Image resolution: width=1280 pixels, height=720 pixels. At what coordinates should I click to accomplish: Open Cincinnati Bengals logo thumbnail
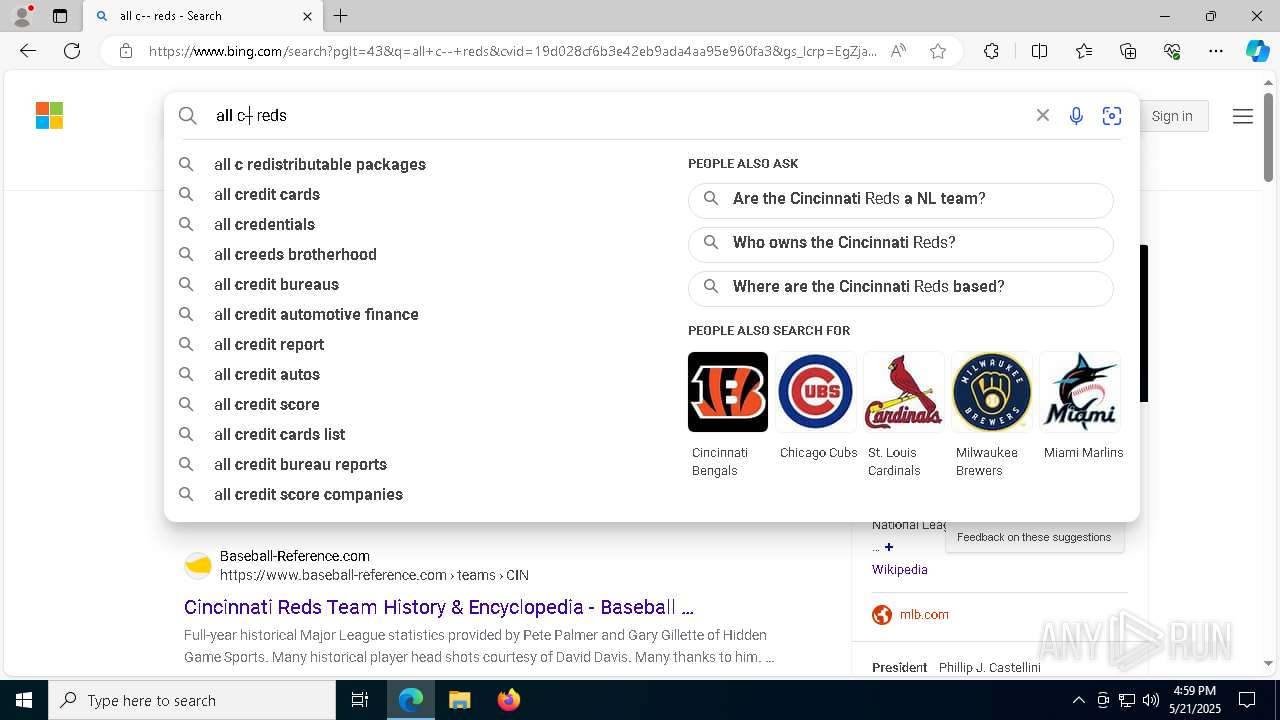[x=728, y=392]
